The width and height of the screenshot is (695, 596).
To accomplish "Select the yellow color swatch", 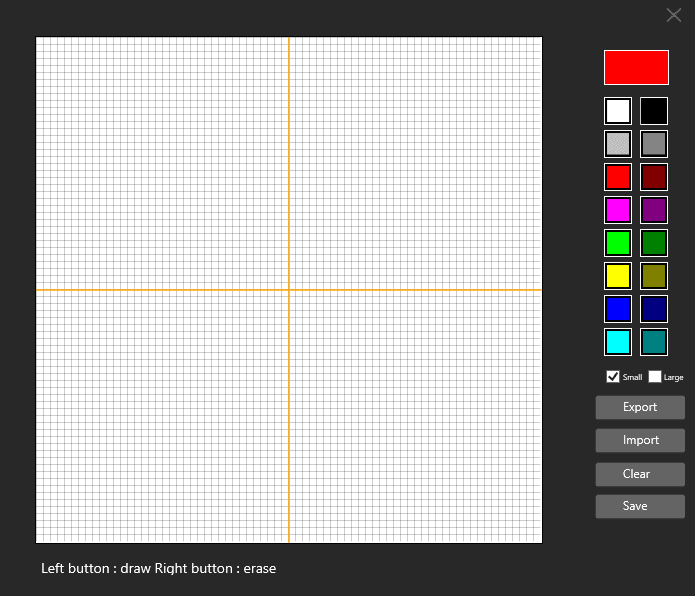I will pyautogui.click(x=618, y=276).
